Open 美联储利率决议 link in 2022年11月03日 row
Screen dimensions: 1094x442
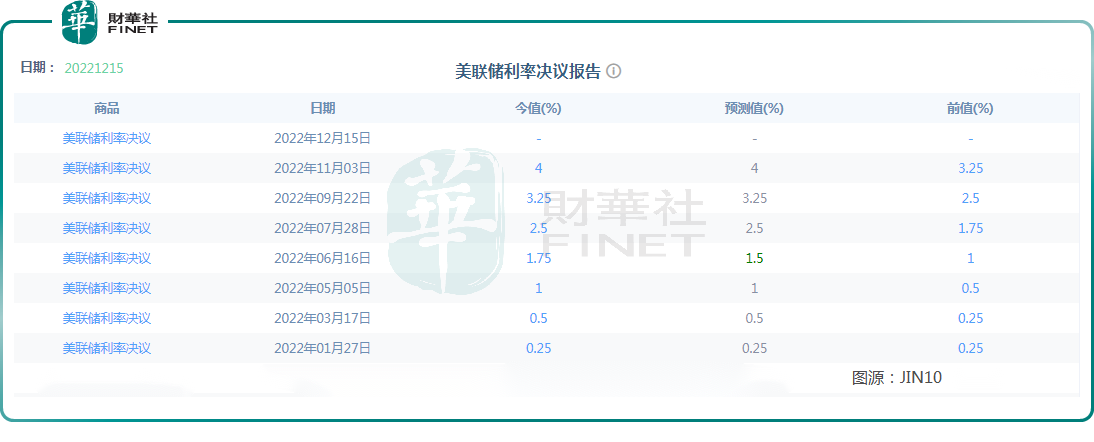click(107, 168)
